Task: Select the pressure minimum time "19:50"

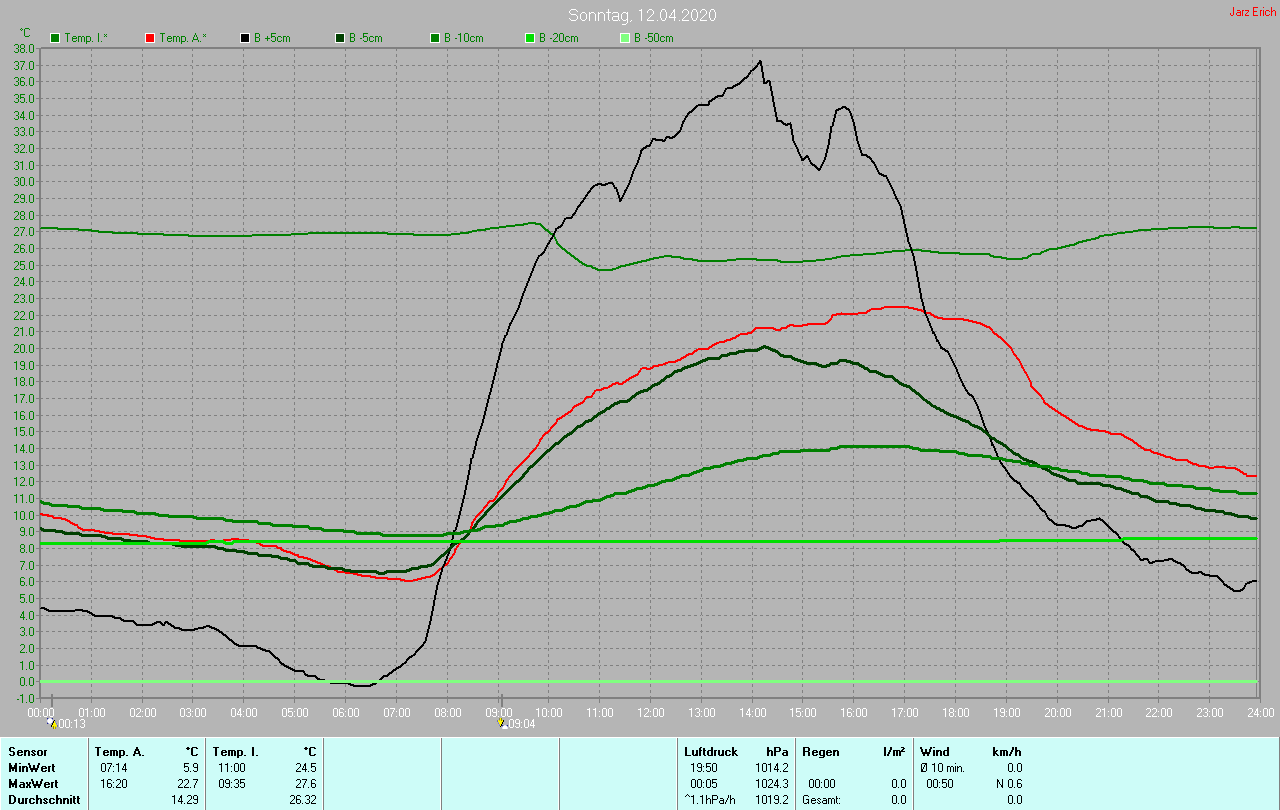Action: [703, 767]
